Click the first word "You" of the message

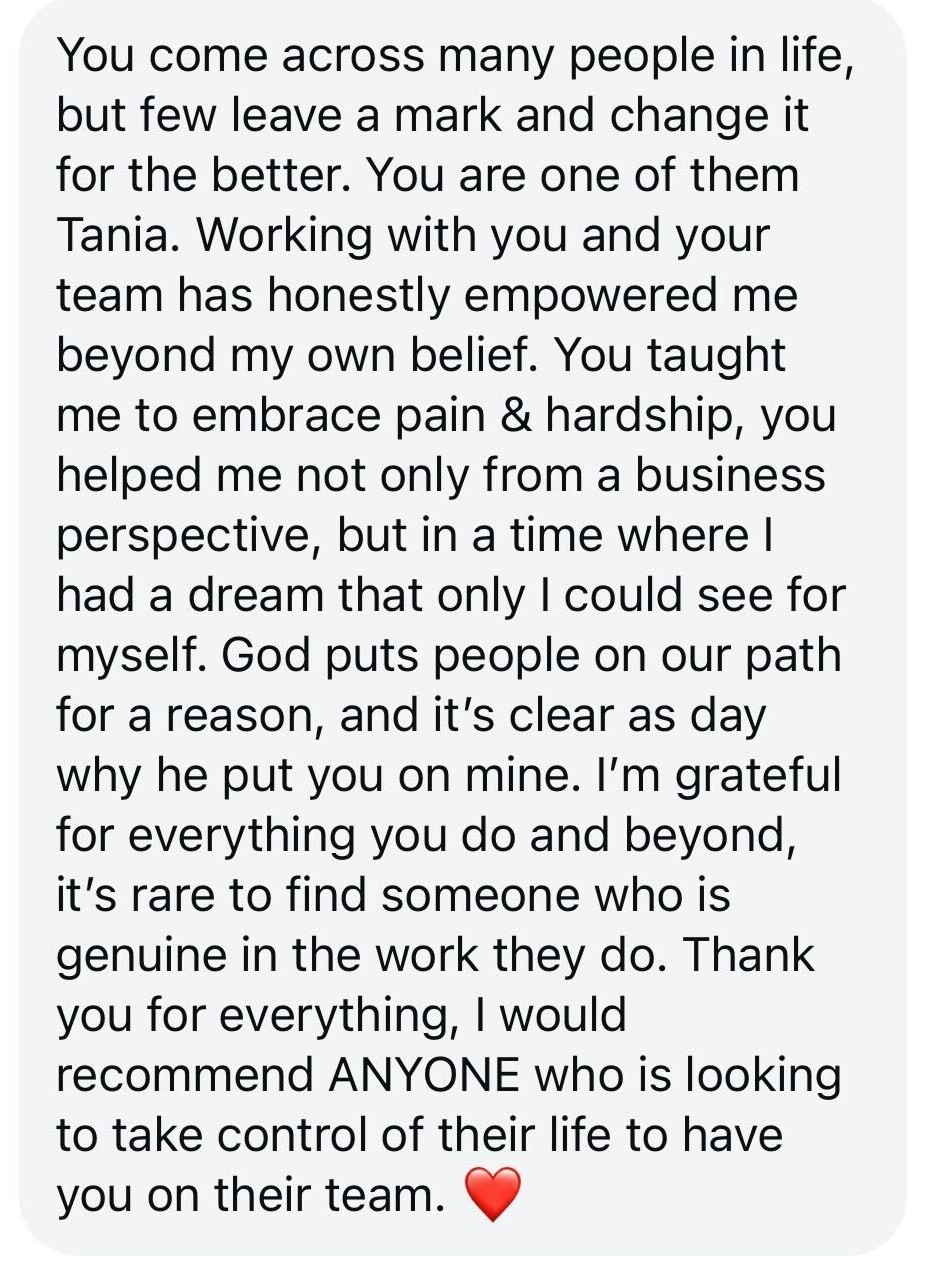coord(95,55)
